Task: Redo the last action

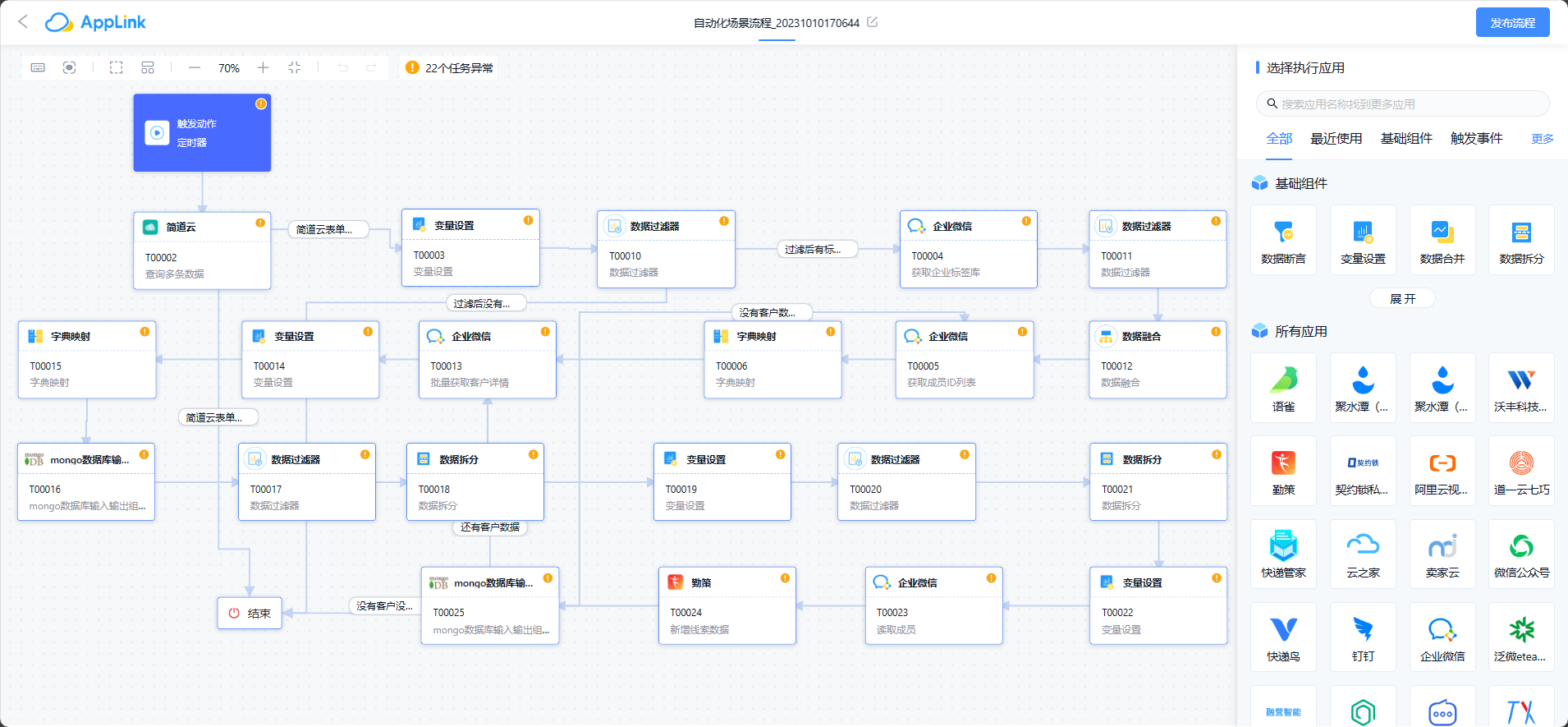Action: [x=371, y=67]
